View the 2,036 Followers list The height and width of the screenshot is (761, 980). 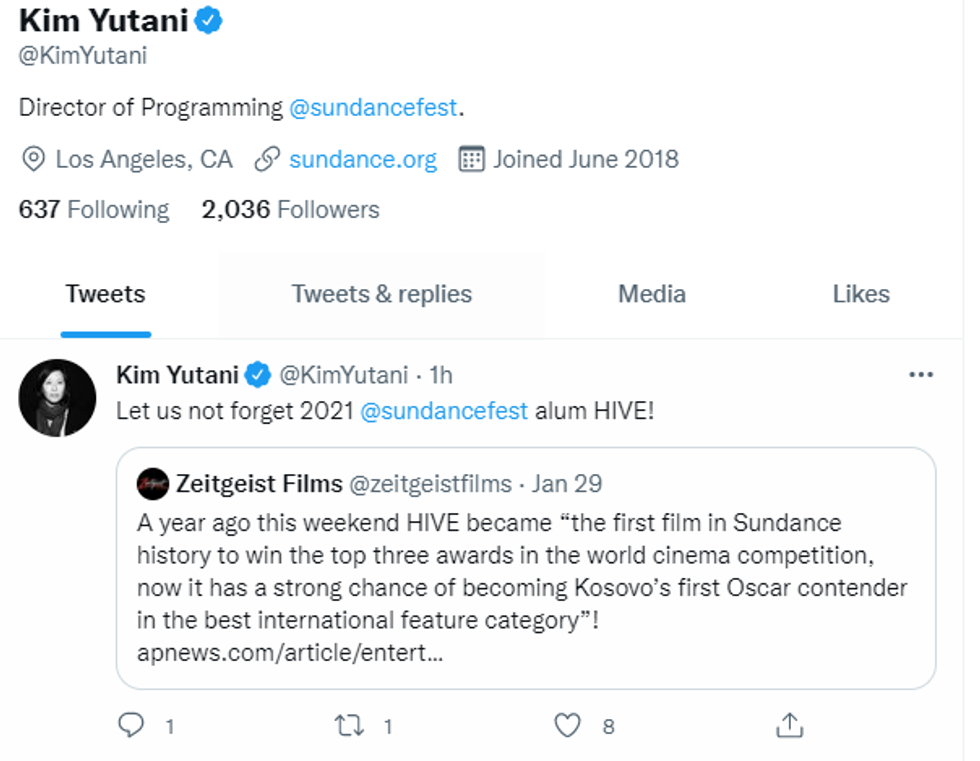(290, 210)
